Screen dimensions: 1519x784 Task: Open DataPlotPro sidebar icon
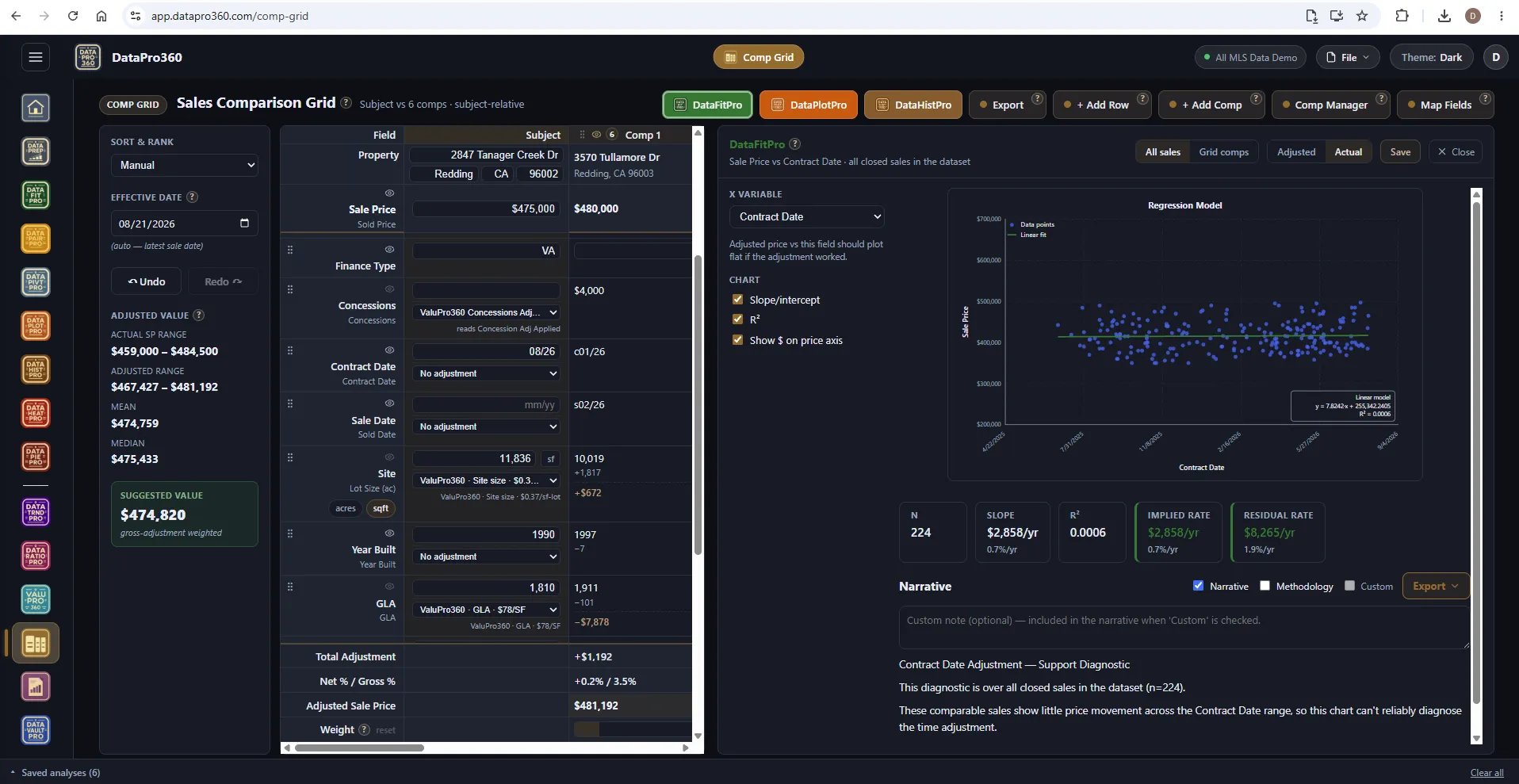pos(36,326)
